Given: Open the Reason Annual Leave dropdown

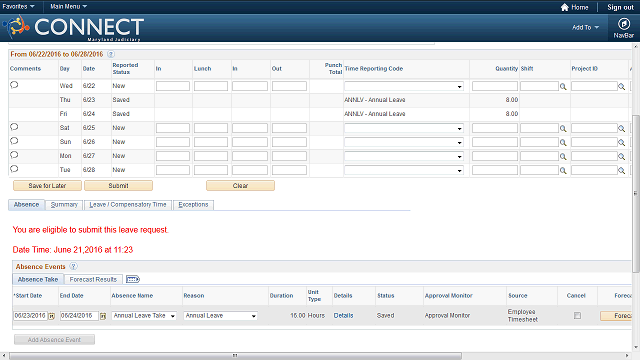Looking at the screenshot, I should tap(220, 316).
